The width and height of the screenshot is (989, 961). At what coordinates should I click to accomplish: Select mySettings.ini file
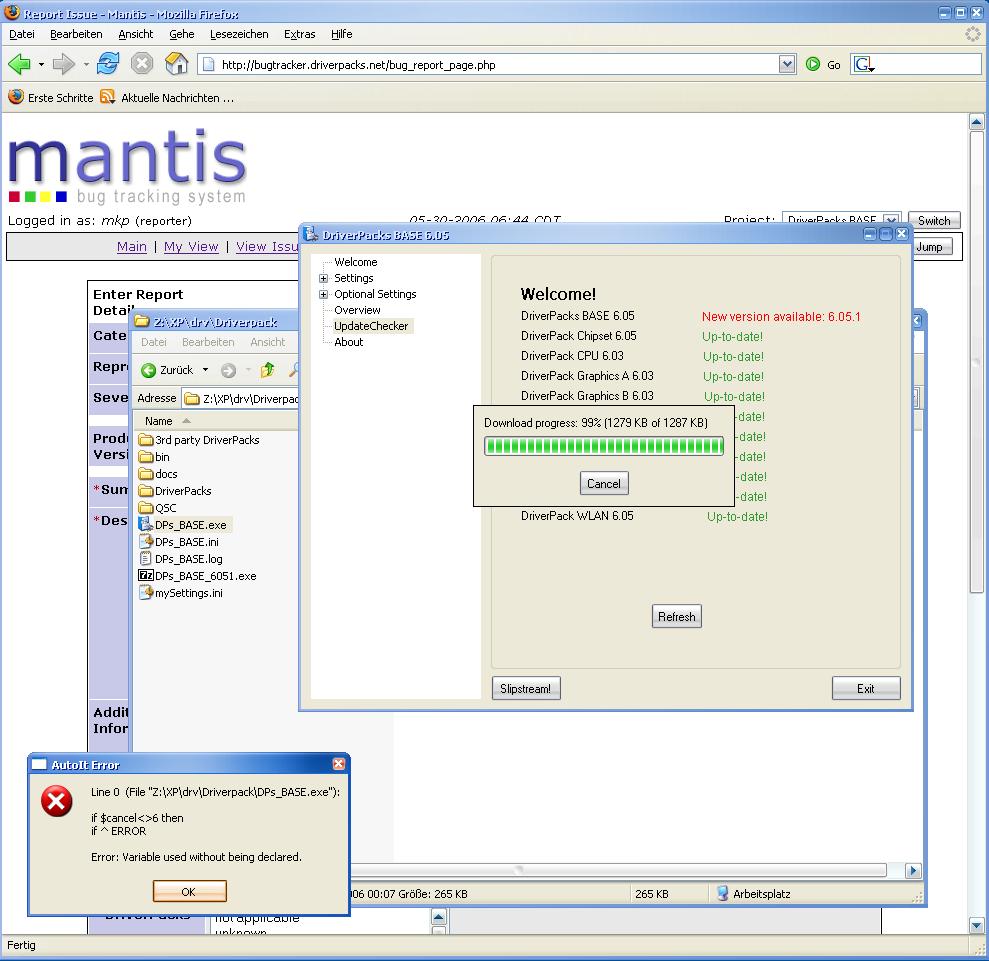point(188,593)
